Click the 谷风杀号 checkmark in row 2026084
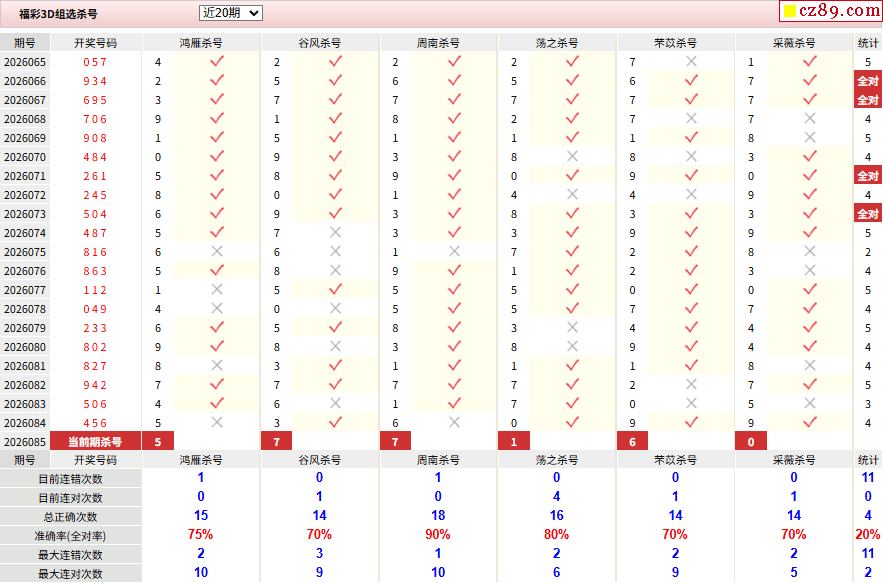The width and height of the screenshot is (883, 583). coord(335,423)
